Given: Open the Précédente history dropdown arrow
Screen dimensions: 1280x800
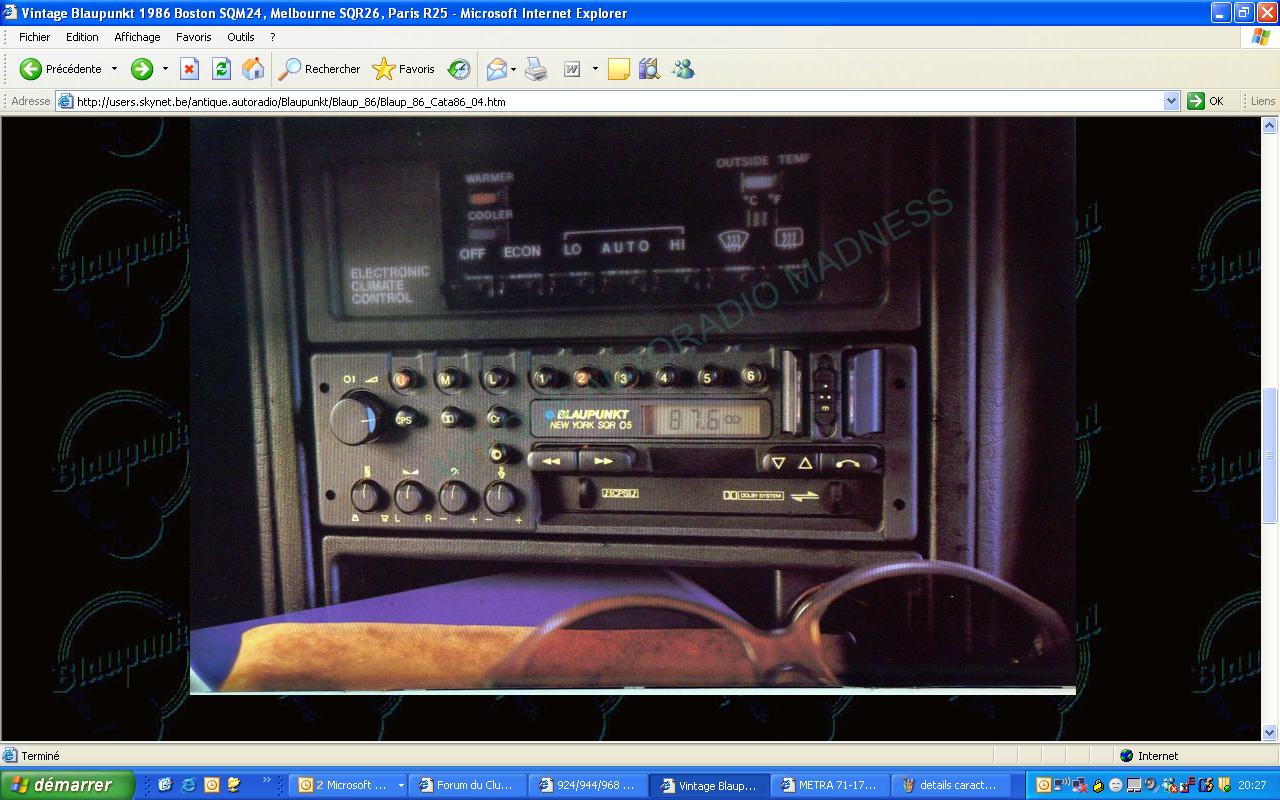Looking at the screenshot, I should point(114,69).
